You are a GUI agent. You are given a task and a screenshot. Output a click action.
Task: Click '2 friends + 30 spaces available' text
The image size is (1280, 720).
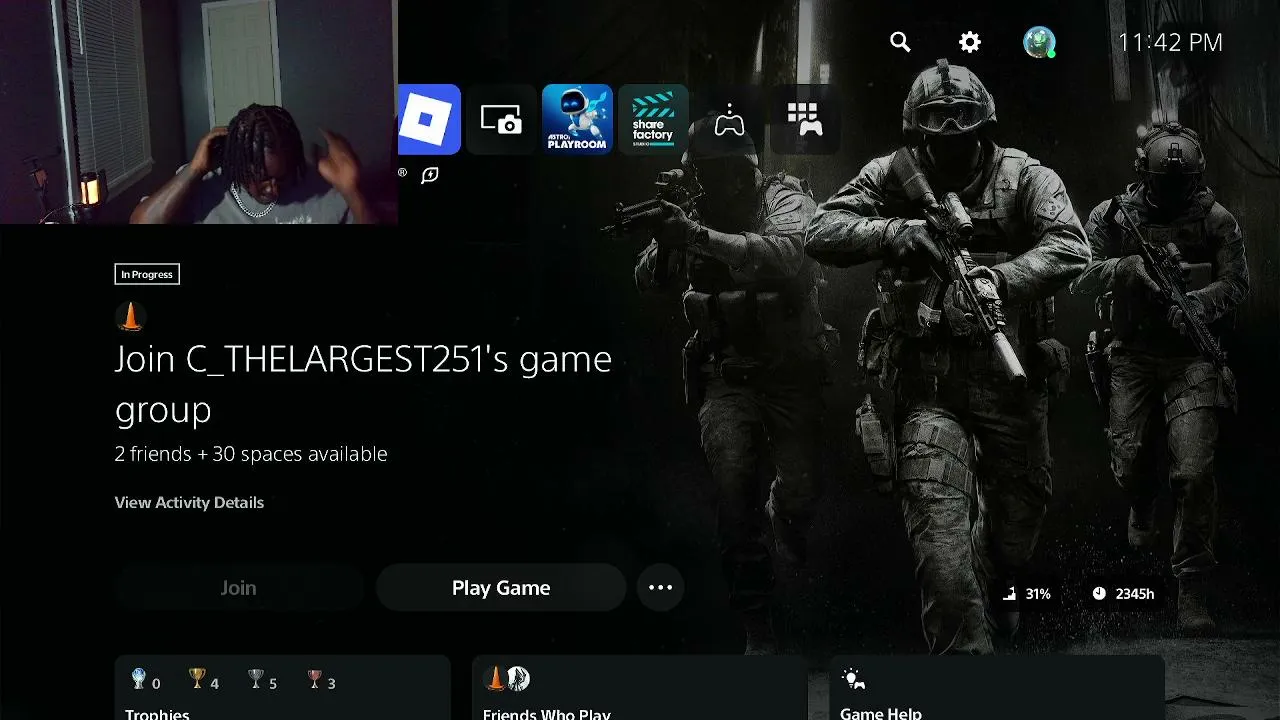click(251, 454)
